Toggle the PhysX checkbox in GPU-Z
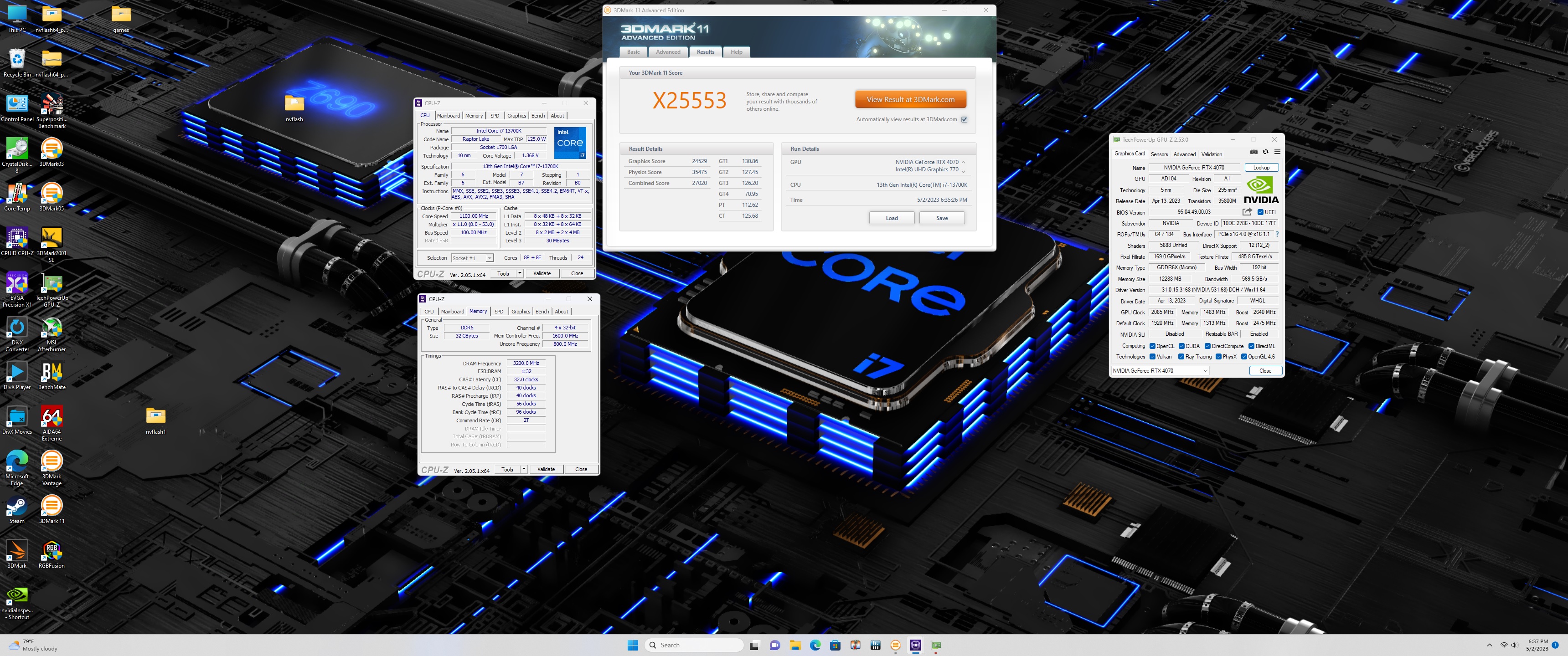1568x656 pixels. (1218, 357)
